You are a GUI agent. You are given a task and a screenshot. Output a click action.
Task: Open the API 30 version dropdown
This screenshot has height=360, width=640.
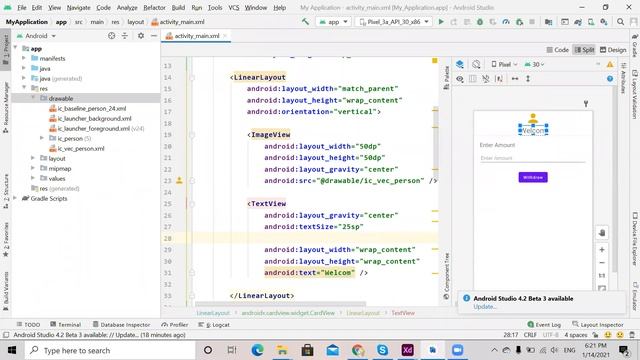click(534, 64)
